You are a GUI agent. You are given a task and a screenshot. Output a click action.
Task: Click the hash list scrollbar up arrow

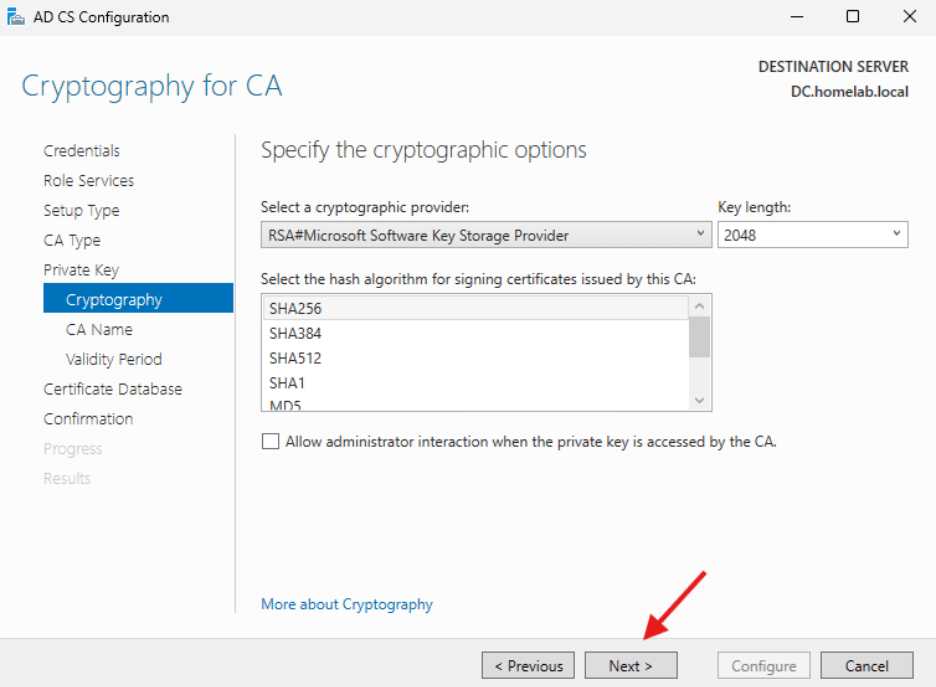click(x=700, y=306)
